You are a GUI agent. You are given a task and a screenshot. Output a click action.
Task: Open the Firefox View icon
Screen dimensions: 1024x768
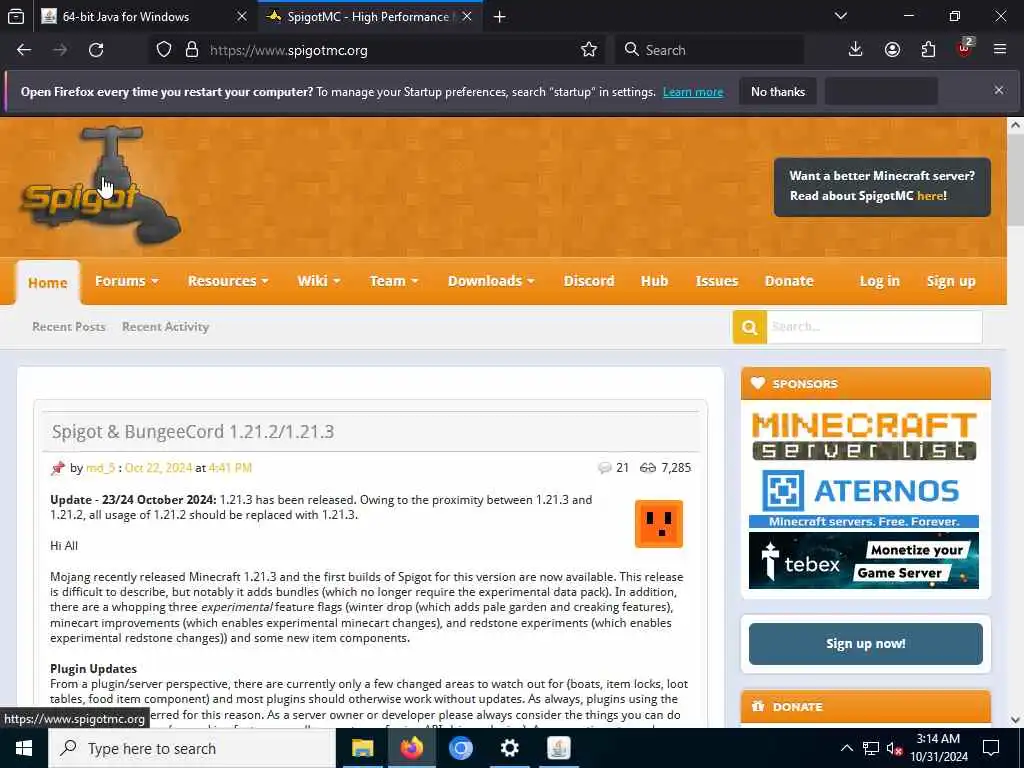point(16,17)
